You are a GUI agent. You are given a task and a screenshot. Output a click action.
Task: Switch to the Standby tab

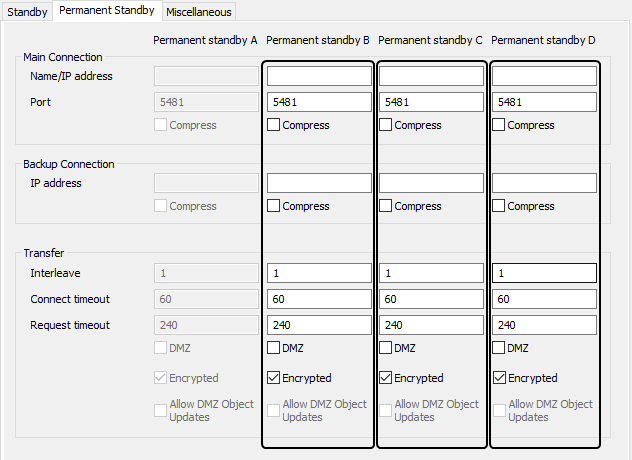27,12
